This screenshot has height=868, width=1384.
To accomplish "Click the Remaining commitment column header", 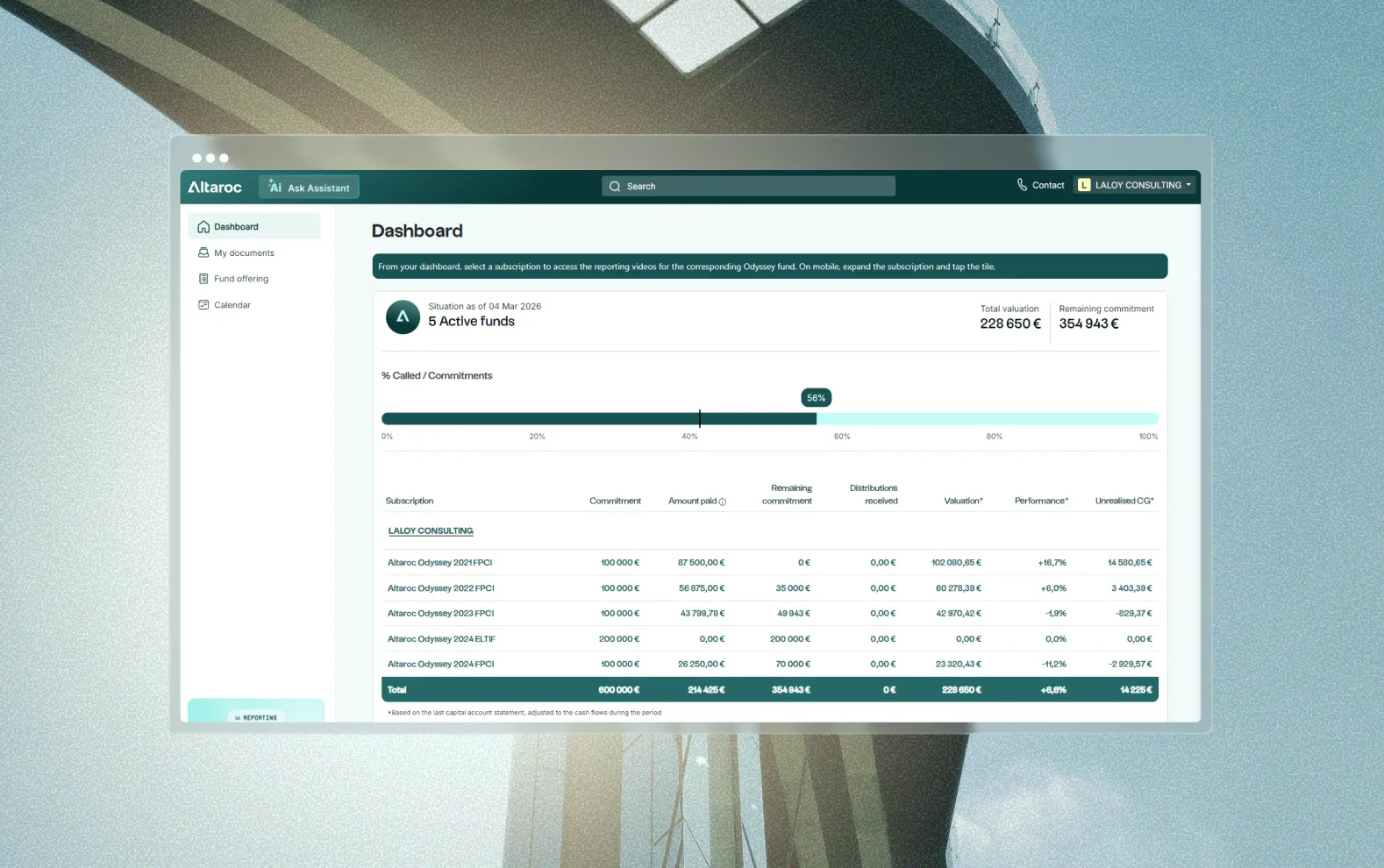I will coord(787,494).
